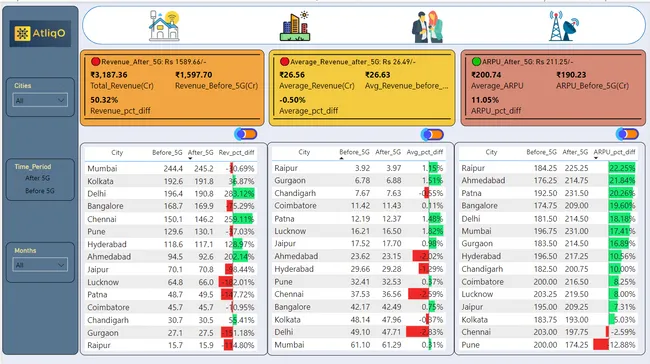Image resolution: width=650 pixels, height=364 pixels.
Task: Click the Pune -12.88% ARPU_pct_diff cell
Action: click(x=614, y=345)
